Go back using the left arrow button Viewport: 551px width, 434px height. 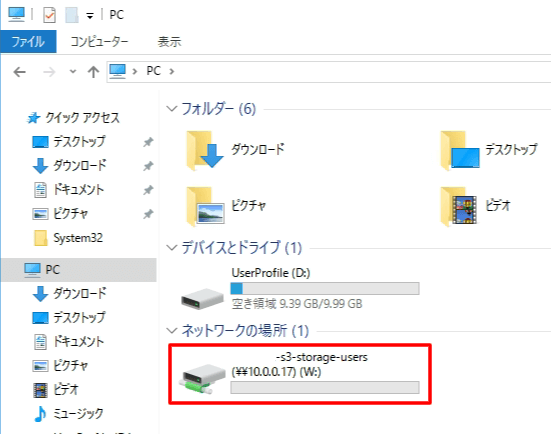coord(20,72)
